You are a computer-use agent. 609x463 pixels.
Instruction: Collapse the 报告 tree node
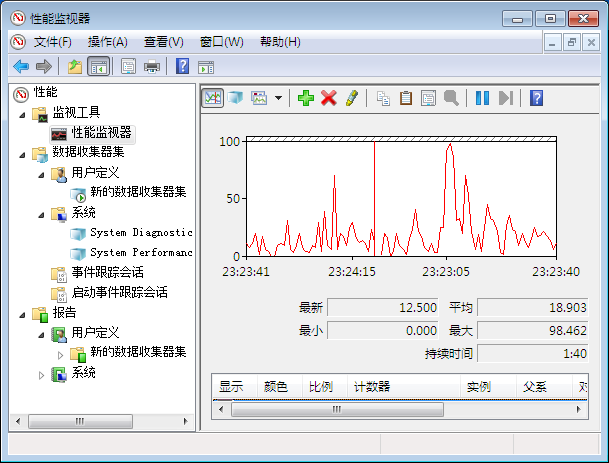23,315
